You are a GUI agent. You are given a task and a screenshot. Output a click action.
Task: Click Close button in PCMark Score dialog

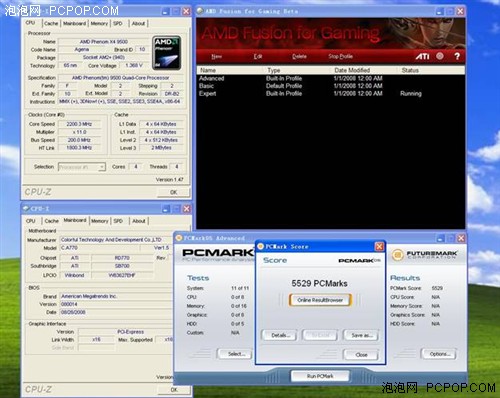[x=361, y=355]
